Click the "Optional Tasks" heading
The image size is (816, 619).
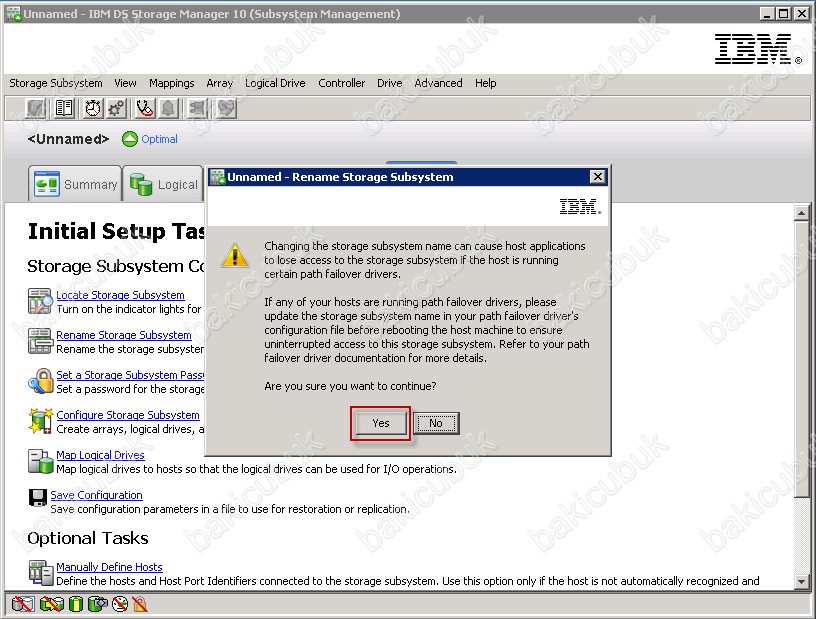tap(88, 538)
